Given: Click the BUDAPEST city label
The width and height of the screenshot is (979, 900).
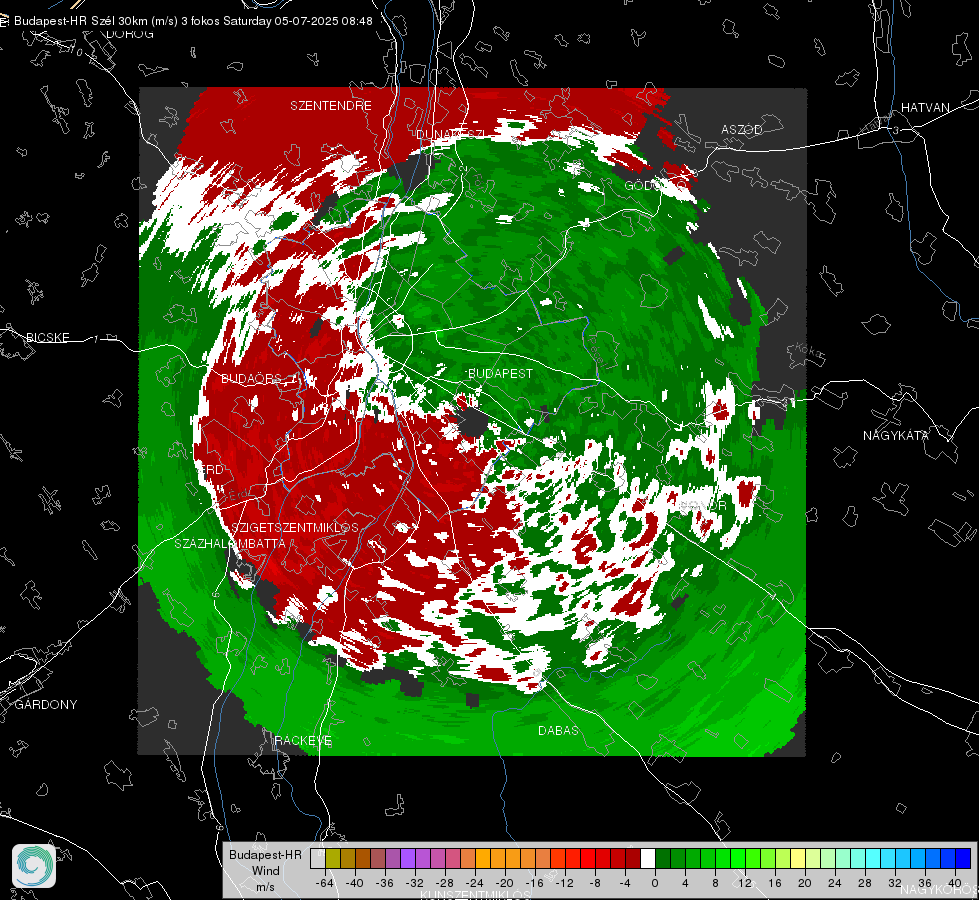Looking at the screenshot, I should [500, 373].
